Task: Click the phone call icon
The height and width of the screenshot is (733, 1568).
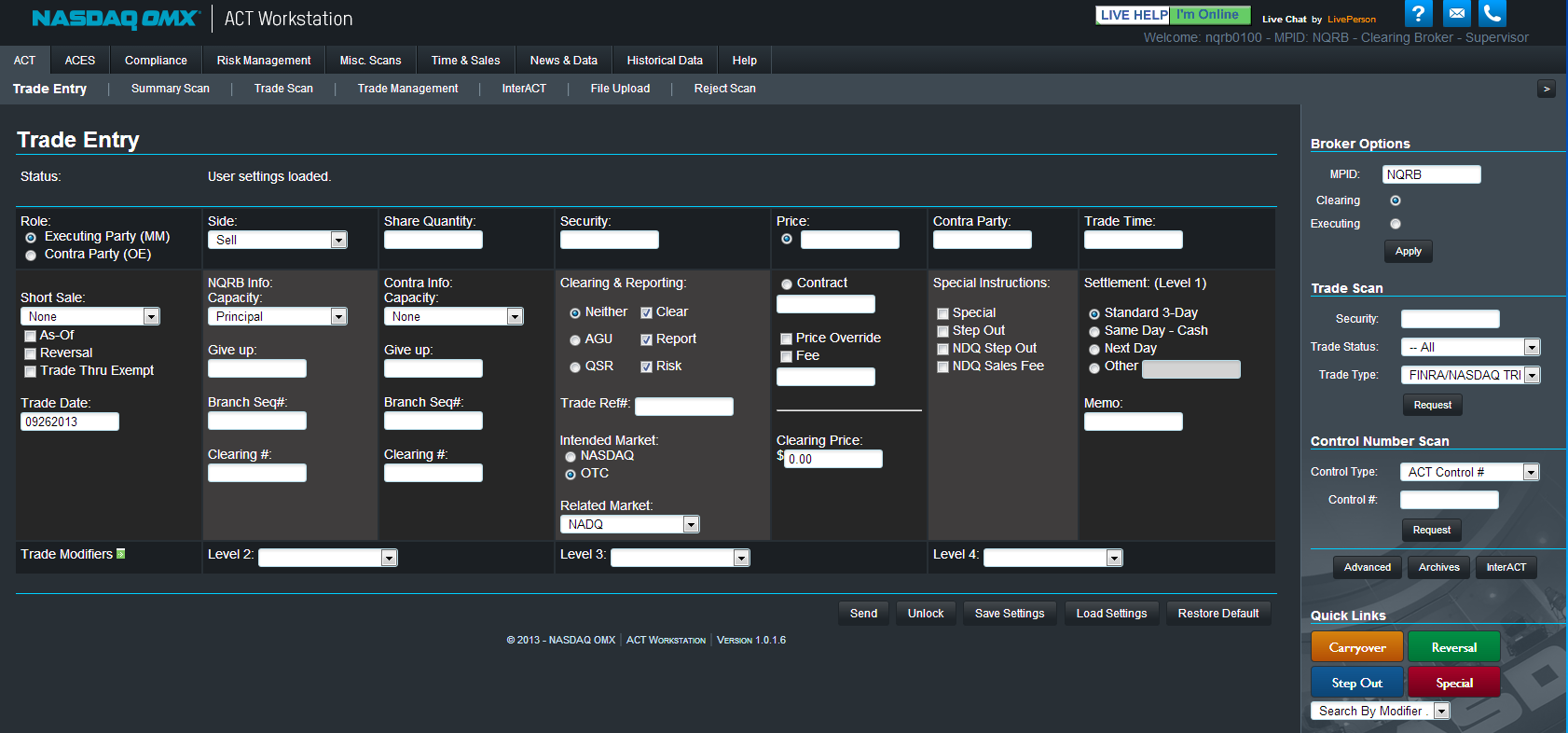Action: click(1492, 13)
